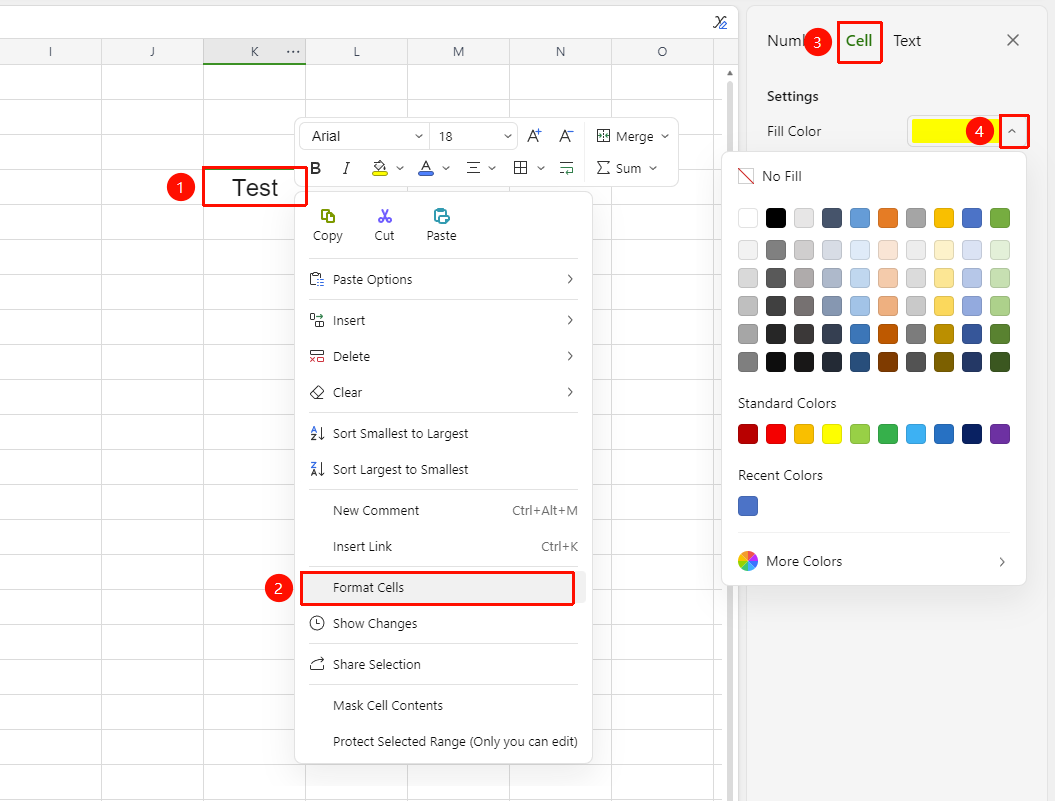Click the wrap text icon

[567, 168]
